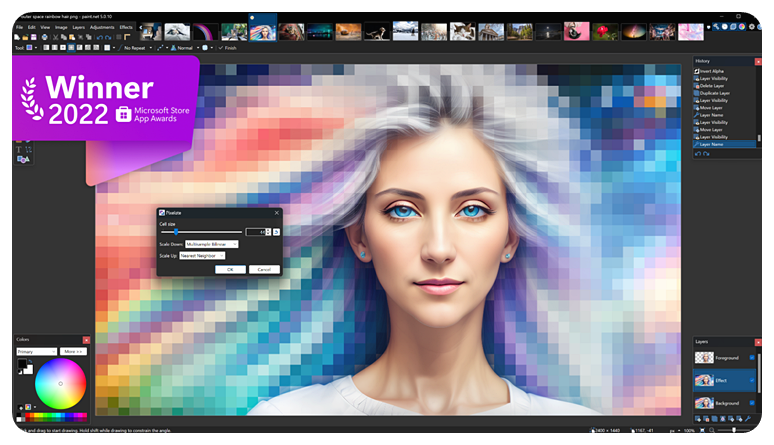Click the New file icon in toolbar

click(x=17, y=37)
